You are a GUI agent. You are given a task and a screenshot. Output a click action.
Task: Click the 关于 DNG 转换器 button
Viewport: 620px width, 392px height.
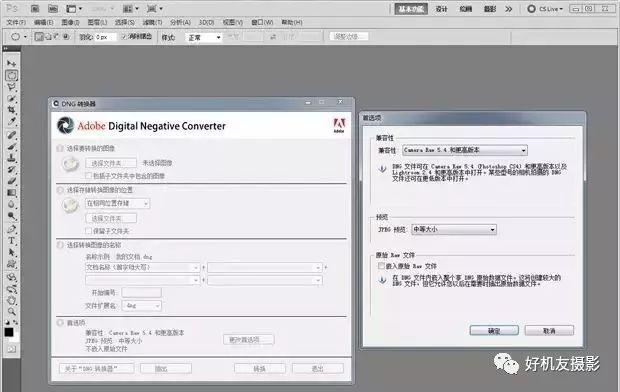(x=96, y=369)
